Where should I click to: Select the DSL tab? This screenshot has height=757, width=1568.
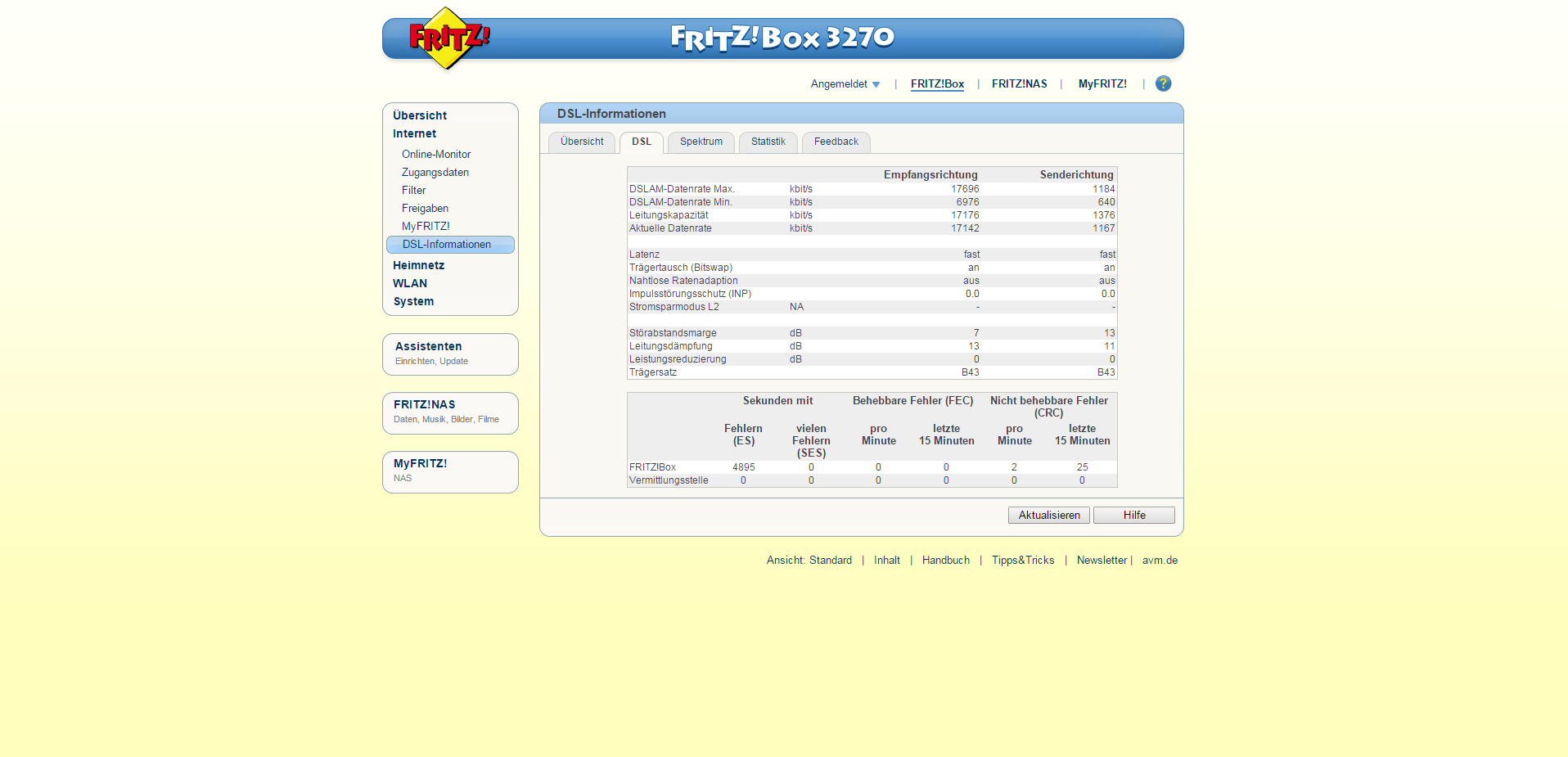coord(642,142)
